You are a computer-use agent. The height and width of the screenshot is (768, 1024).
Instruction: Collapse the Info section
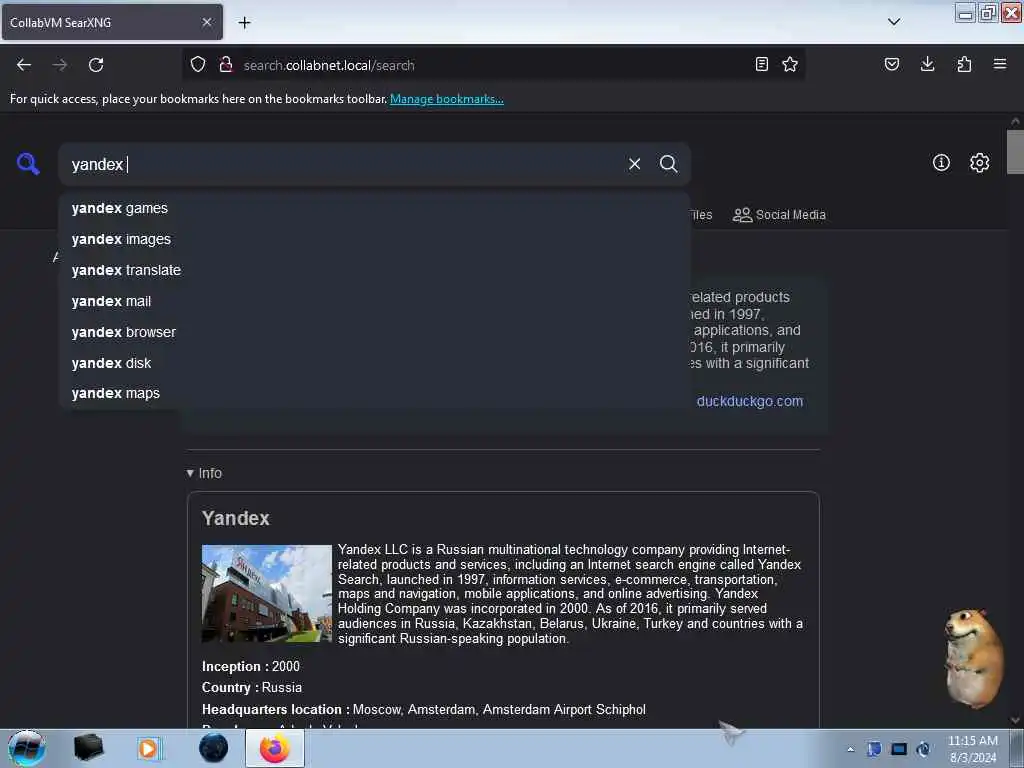click(204, 473)
